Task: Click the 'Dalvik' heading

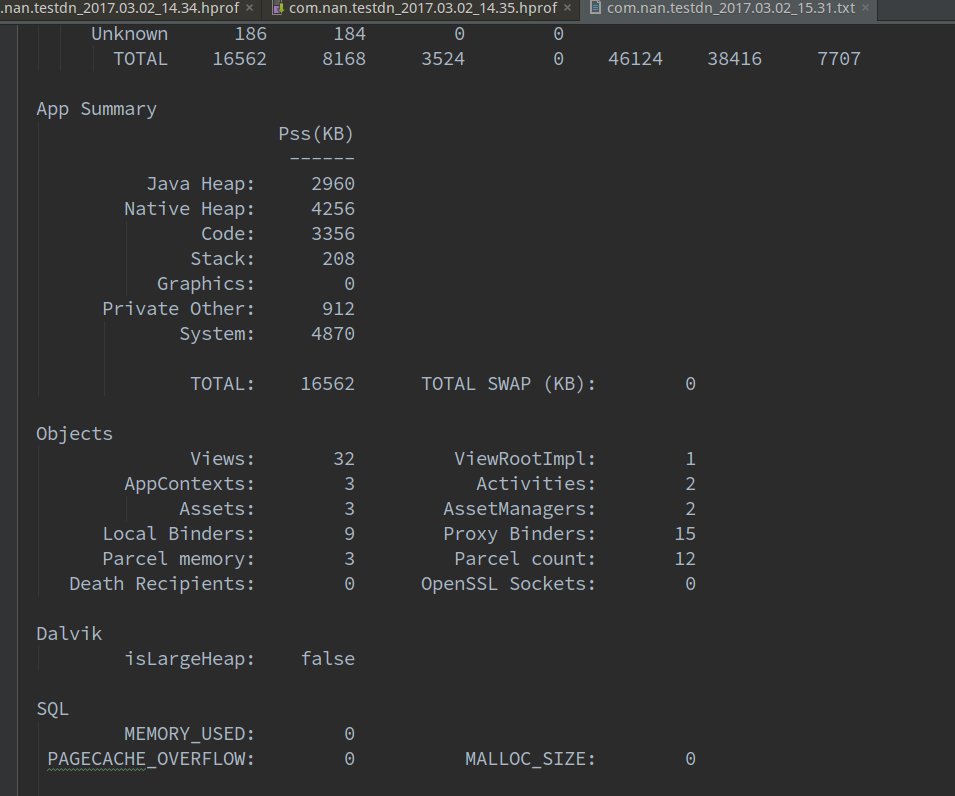Action: [x=69, y=633]
